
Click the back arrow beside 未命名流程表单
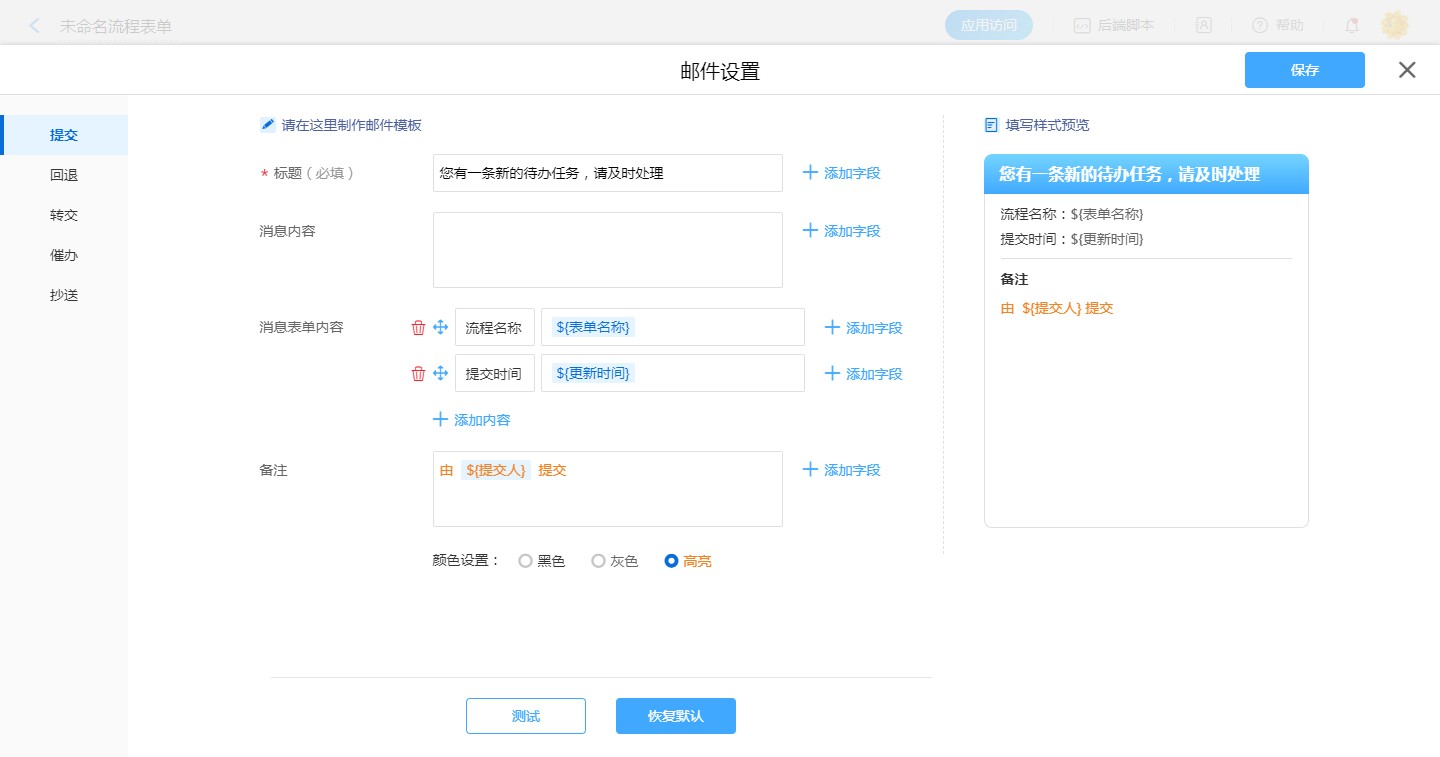click(x=35, y=26)
